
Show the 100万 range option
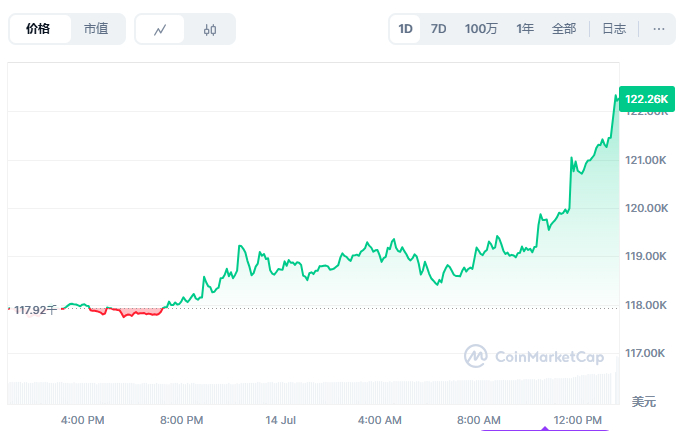tap(481, 29)
